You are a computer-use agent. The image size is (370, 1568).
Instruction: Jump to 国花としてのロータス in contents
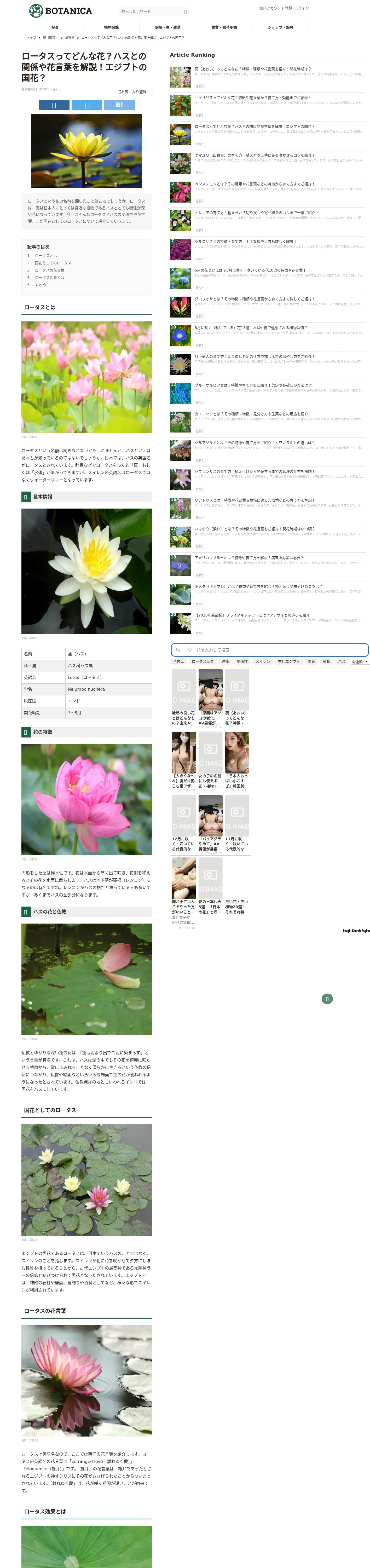click(53, 263)
